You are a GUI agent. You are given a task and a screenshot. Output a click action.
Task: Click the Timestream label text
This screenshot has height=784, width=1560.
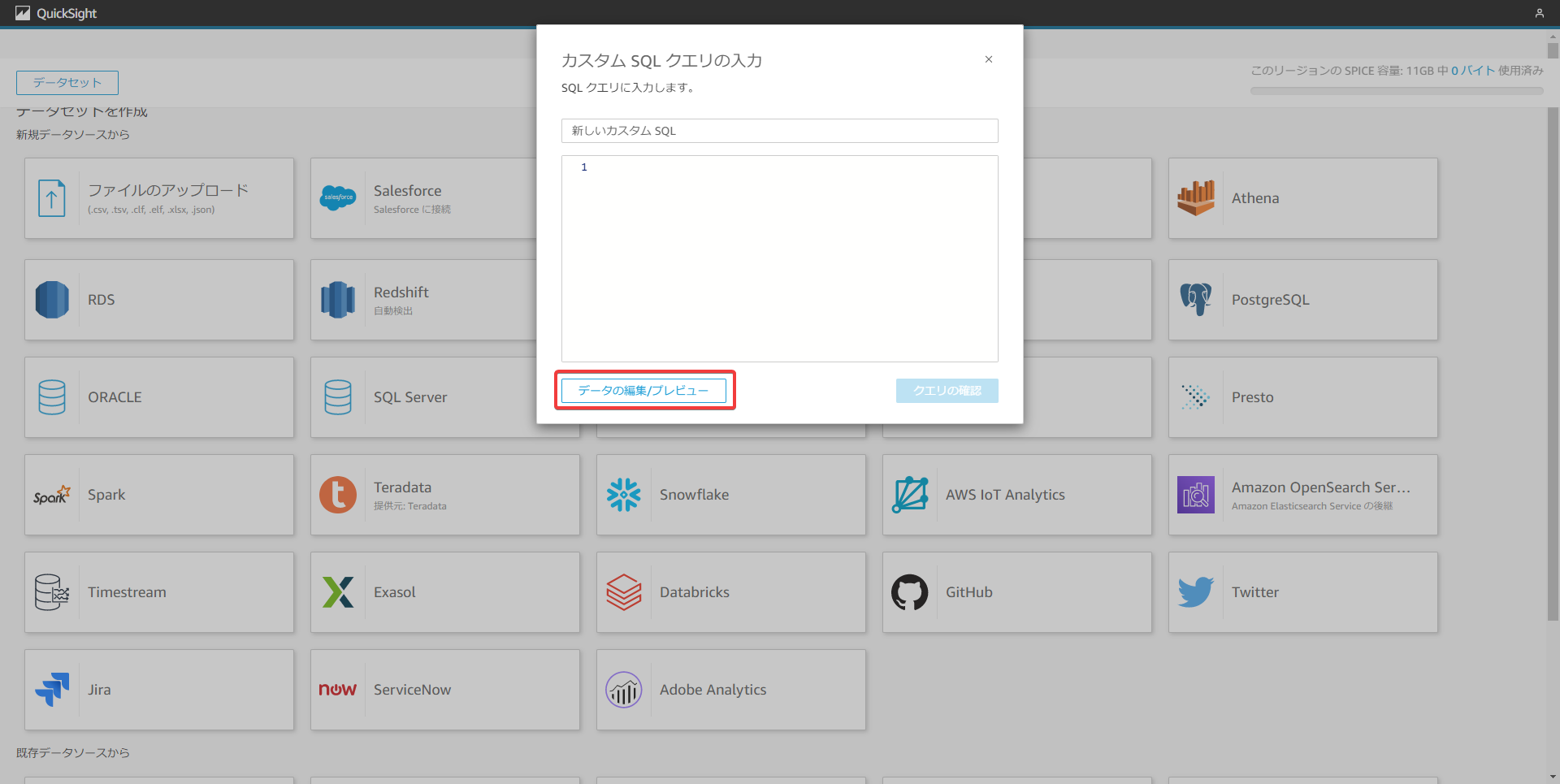point(127,592)
